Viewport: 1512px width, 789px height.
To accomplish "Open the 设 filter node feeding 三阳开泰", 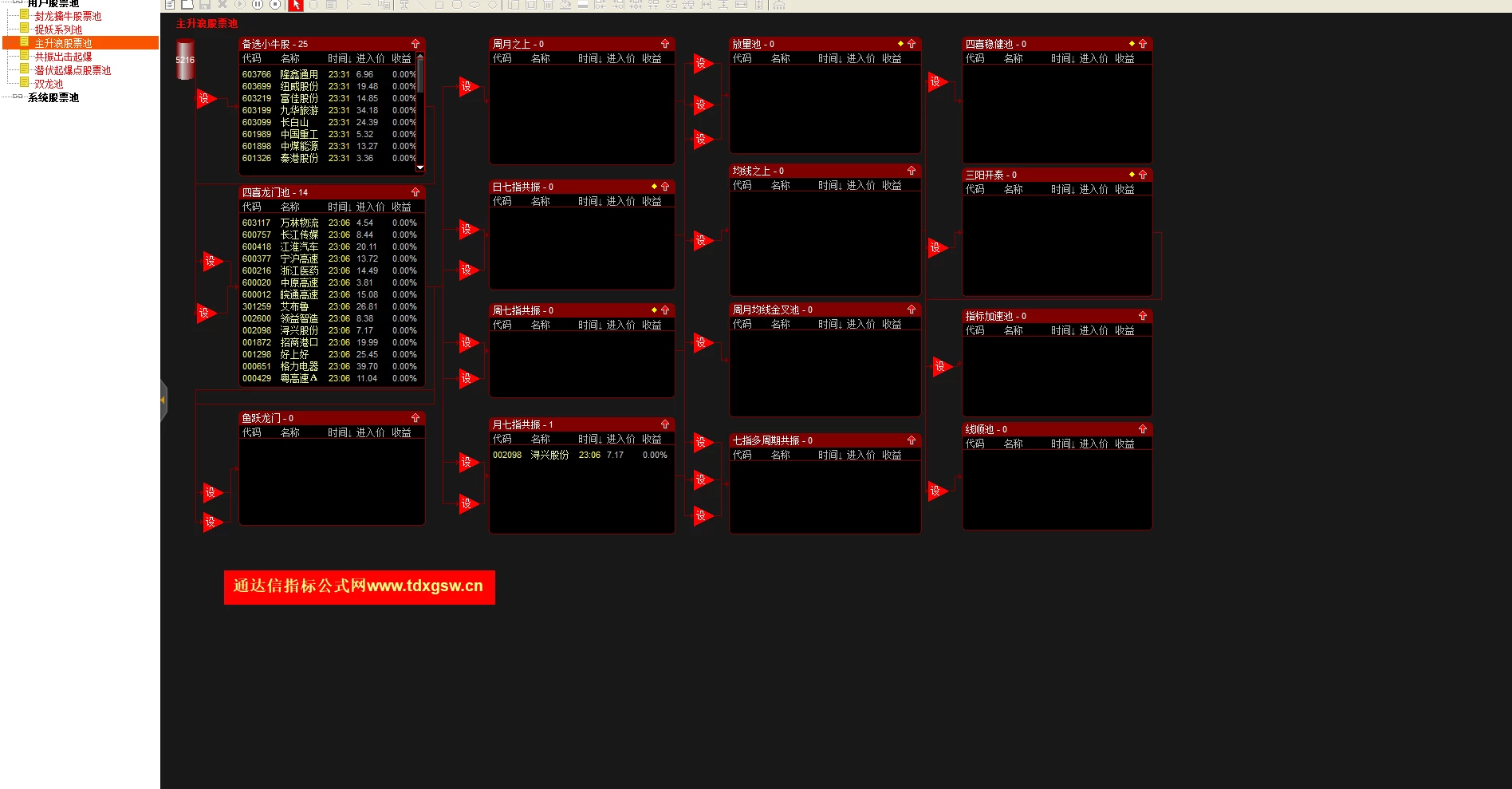I will [x=937, y=247].
